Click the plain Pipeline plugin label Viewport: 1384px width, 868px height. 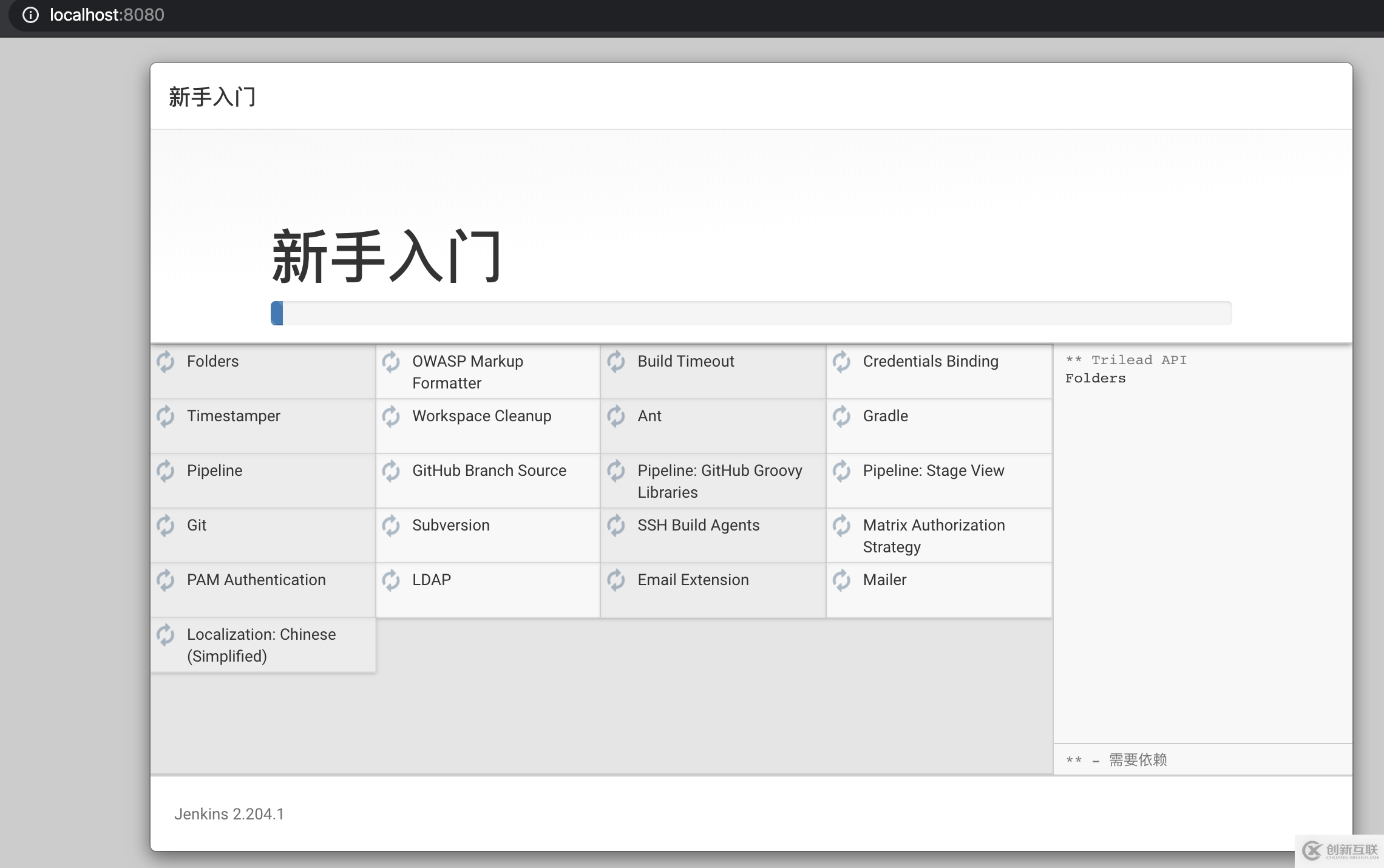coord(215,471)
